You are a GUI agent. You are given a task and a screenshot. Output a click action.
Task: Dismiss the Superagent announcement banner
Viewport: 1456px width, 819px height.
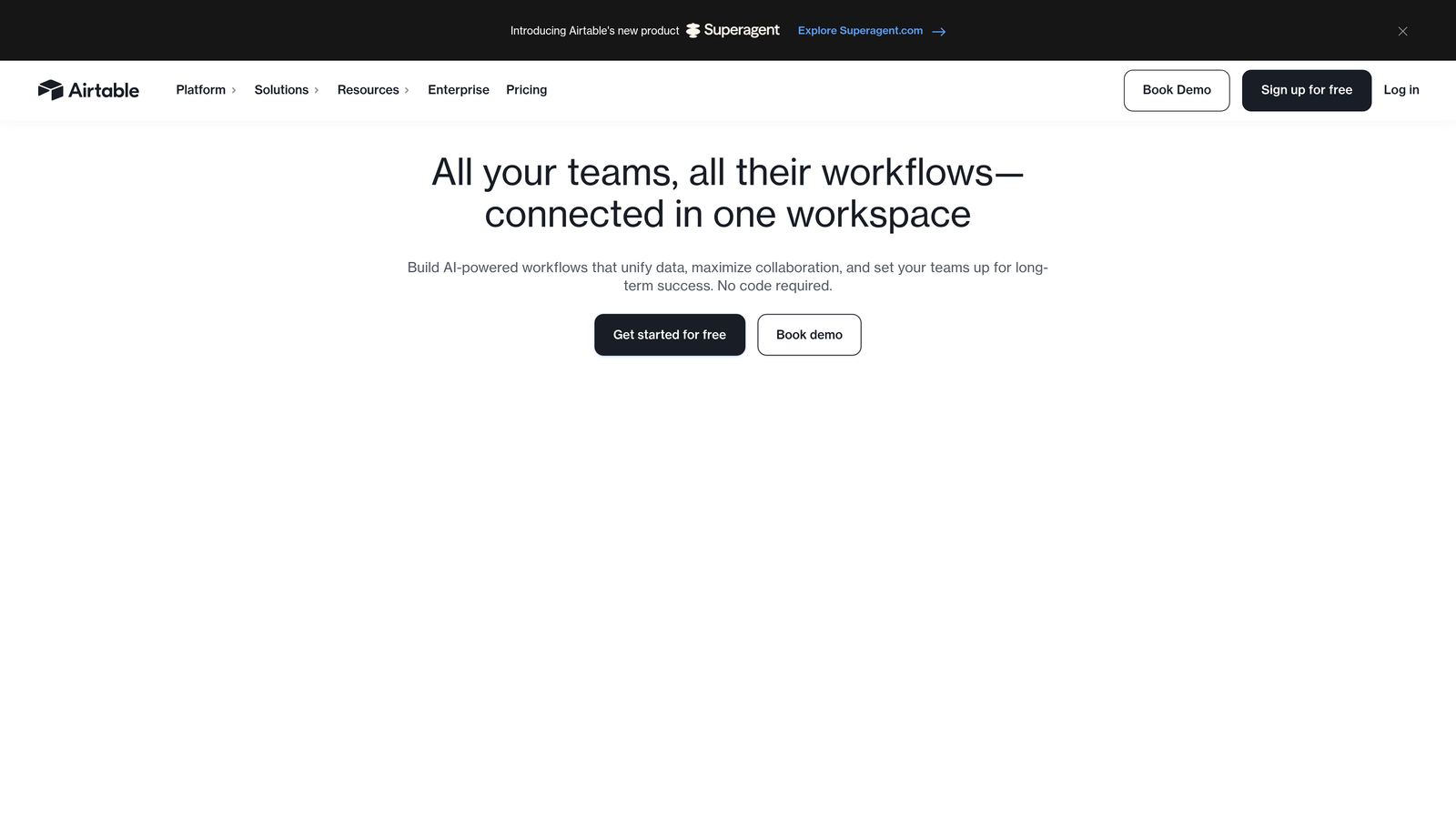tap(1402, 30)
